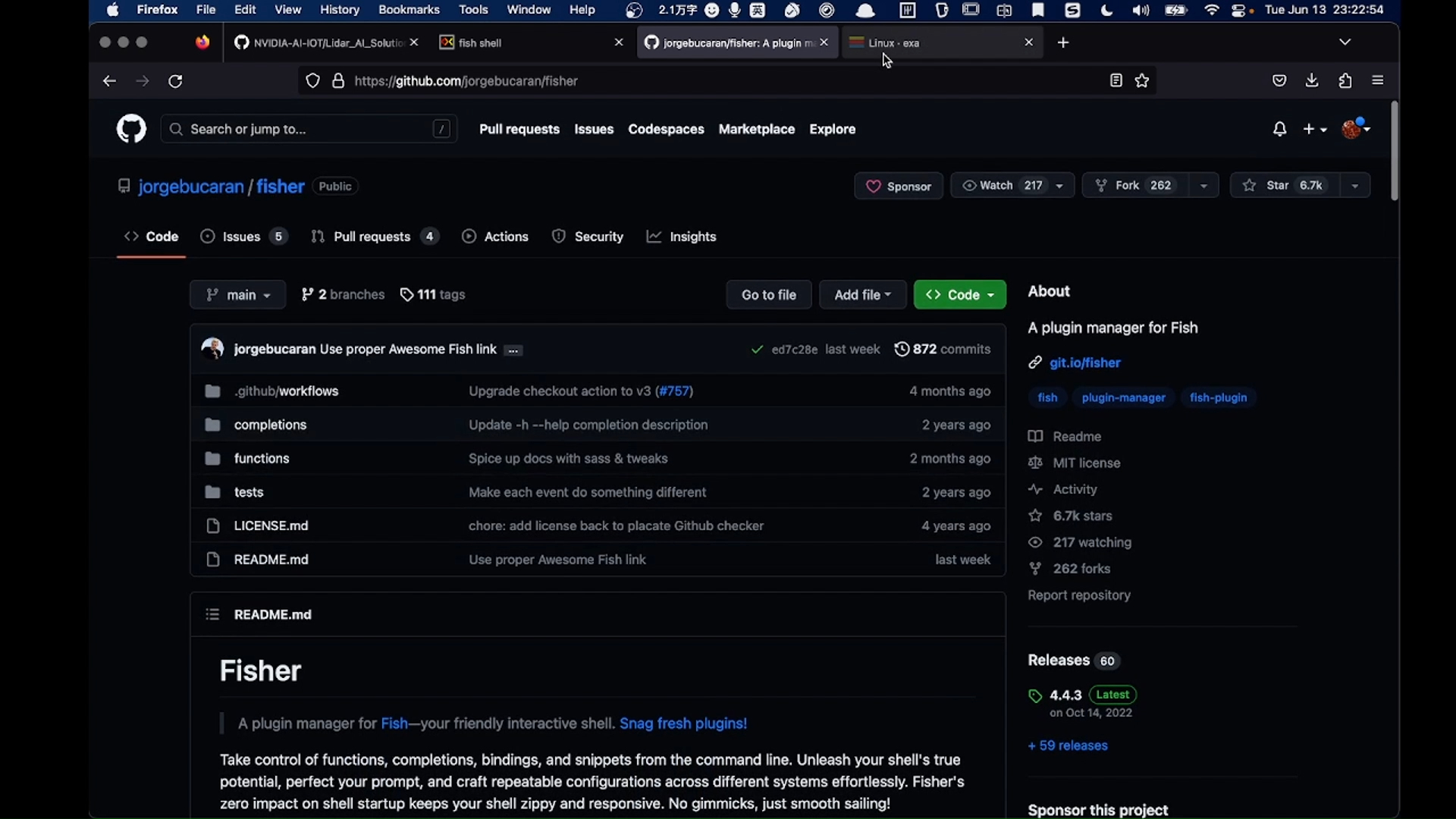This screenshot has height=819, width=1456.
Task: Switch to repository Pull requests tab
Action: tap(375, 237)
